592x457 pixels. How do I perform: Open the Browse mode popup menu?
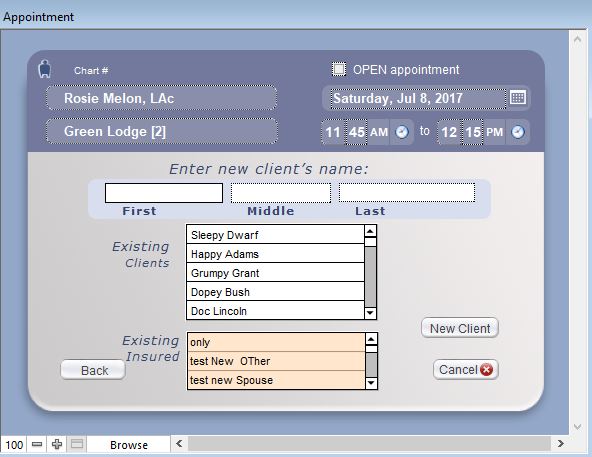point(129,445)
